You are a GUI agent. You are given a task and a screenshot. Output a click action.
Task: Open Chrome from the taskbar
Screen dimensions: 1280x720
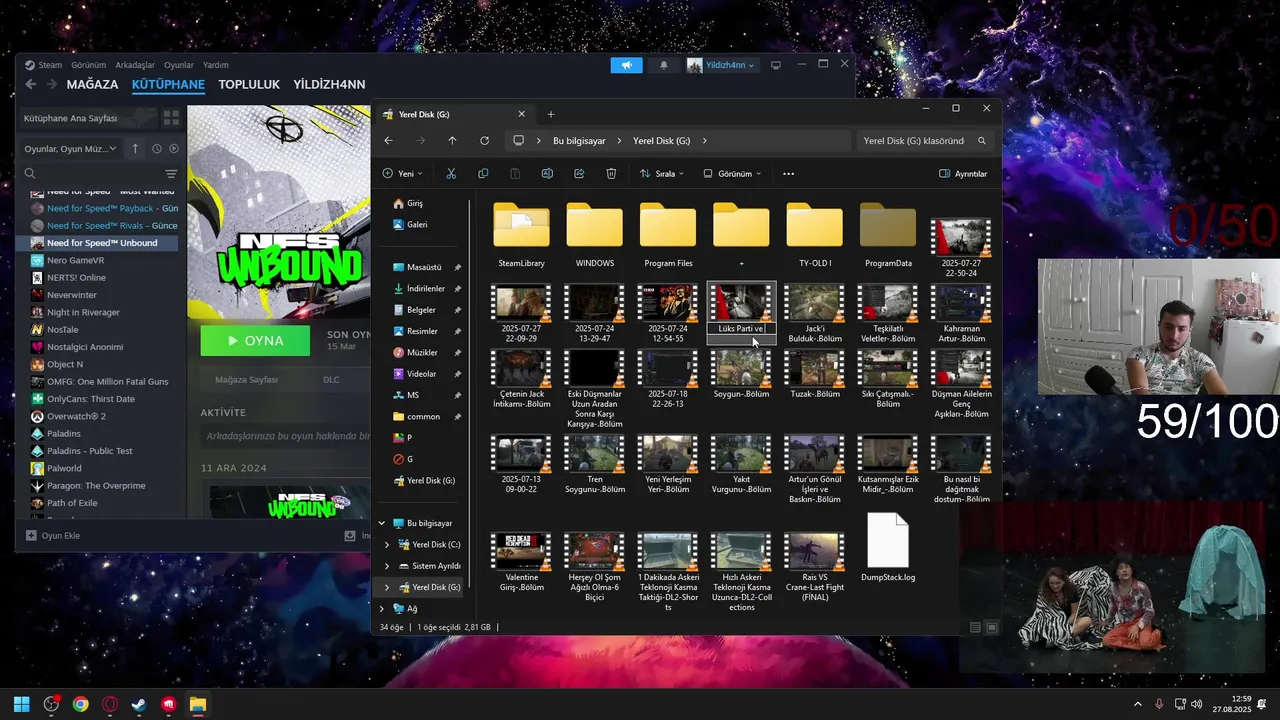[80, 704]
